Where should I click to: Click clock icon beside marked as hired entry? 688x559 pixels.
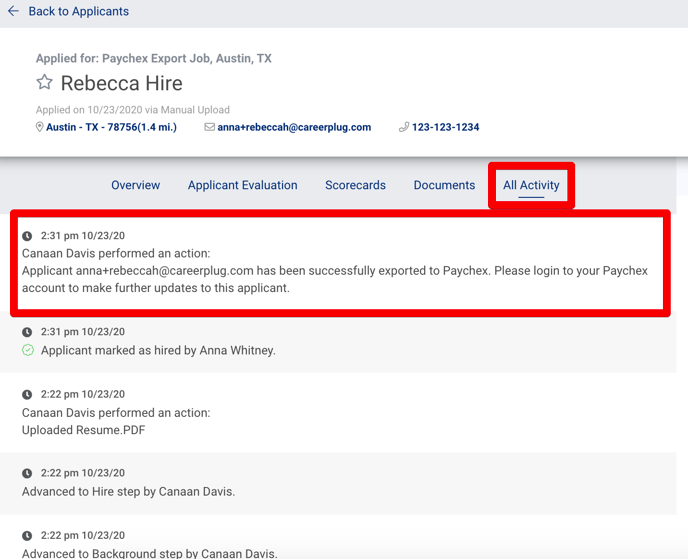tap(27, 332)
